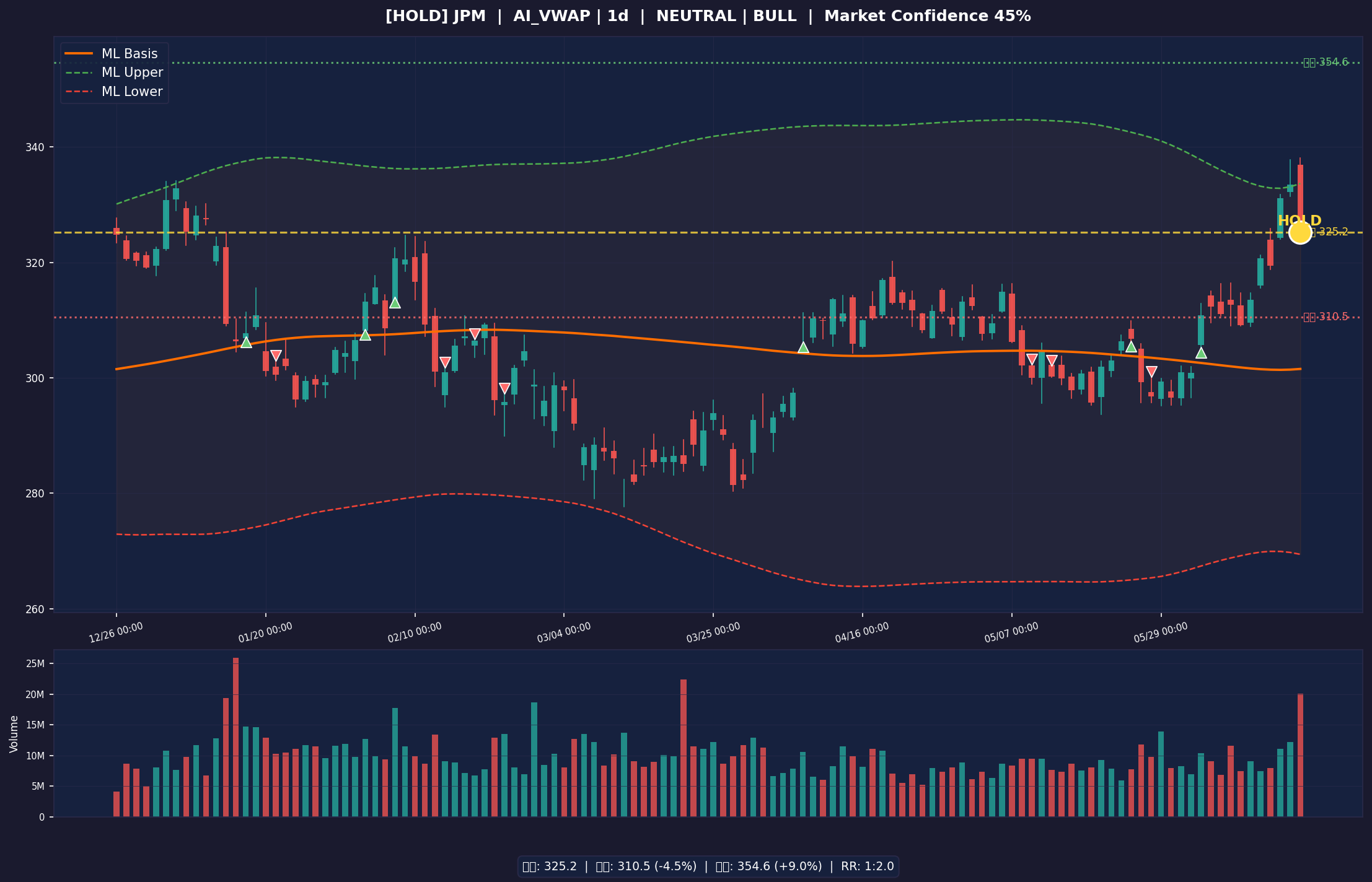Viewport: 1372px width, 882px height.
Task: Click the 15M volume axis tick
Action: (35, 725)
